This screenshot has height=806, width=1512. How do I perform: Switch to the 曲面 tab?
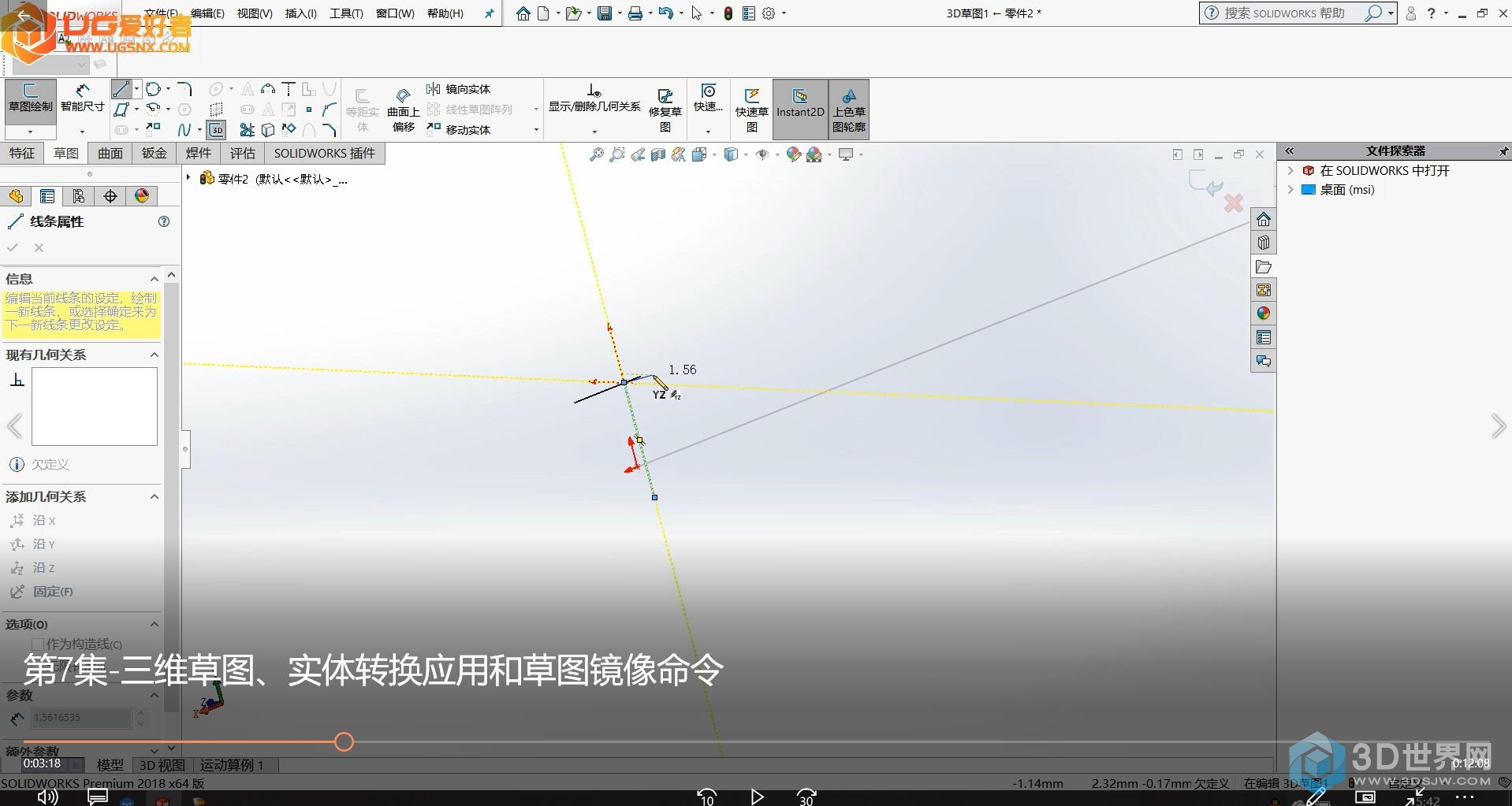(110, 153)
